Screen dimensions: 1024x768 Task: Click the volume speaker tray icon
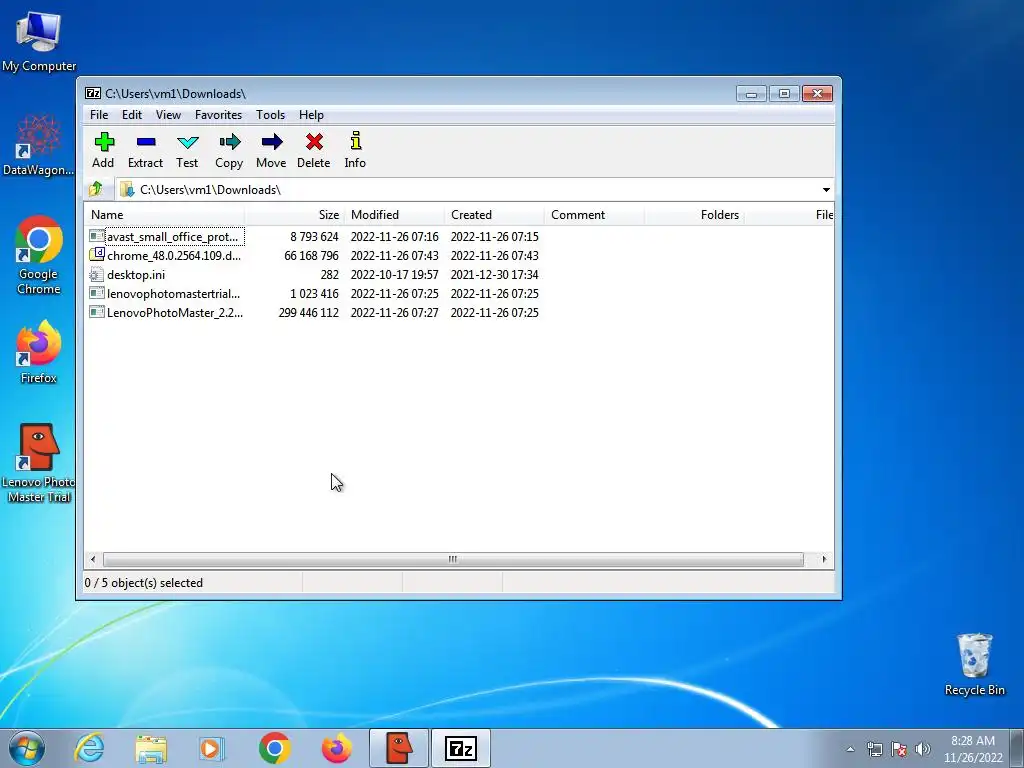click(x=923, y=749)
